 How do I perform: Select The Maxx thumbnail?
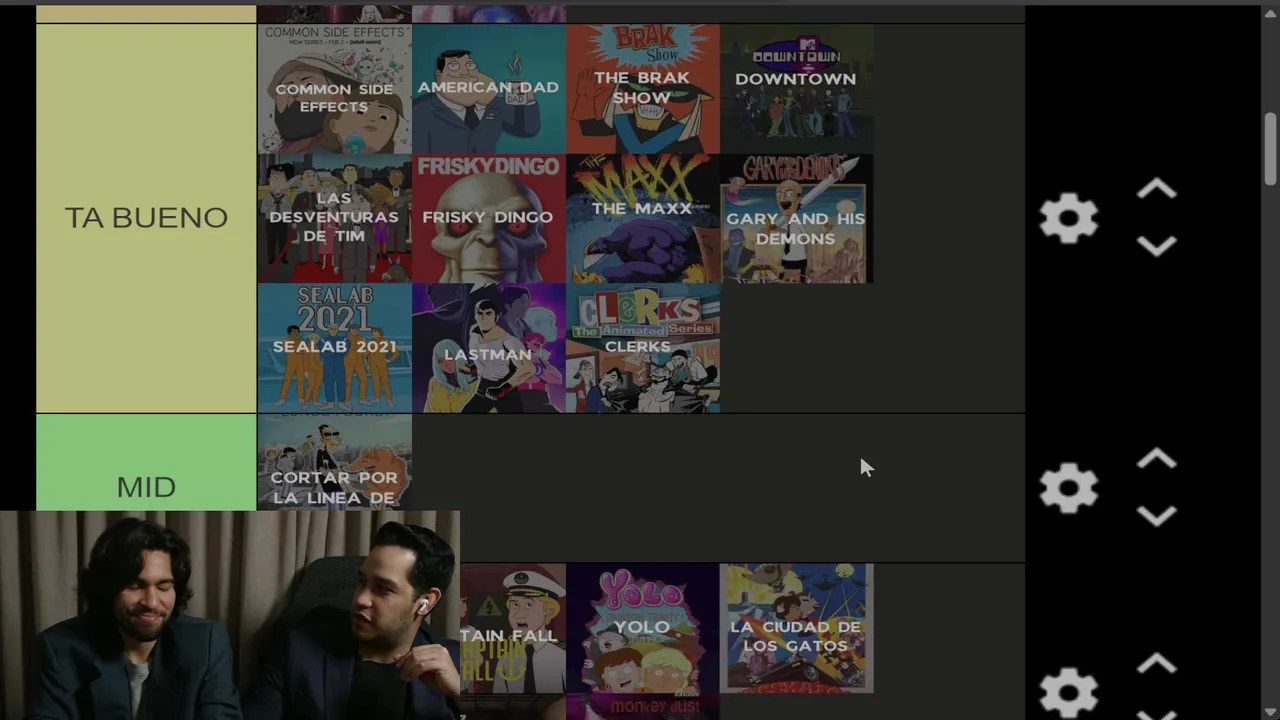tap(643, 218)
